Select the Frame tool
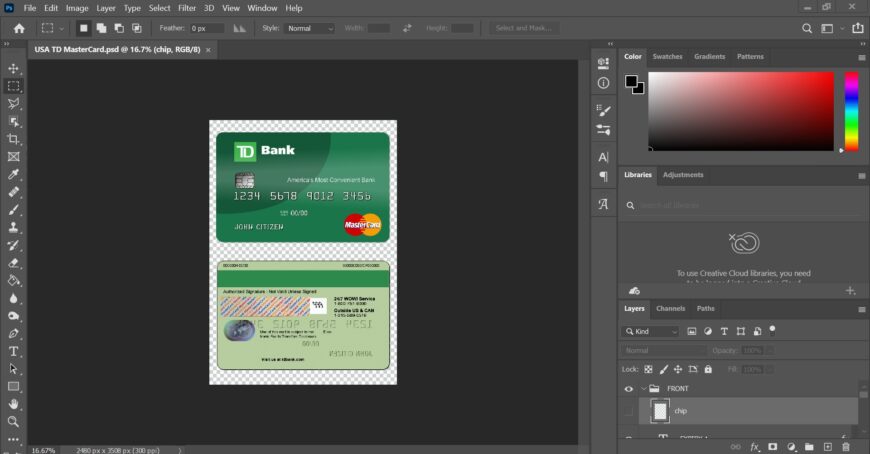This screenshot has height=454, width=870. [13, 157]
